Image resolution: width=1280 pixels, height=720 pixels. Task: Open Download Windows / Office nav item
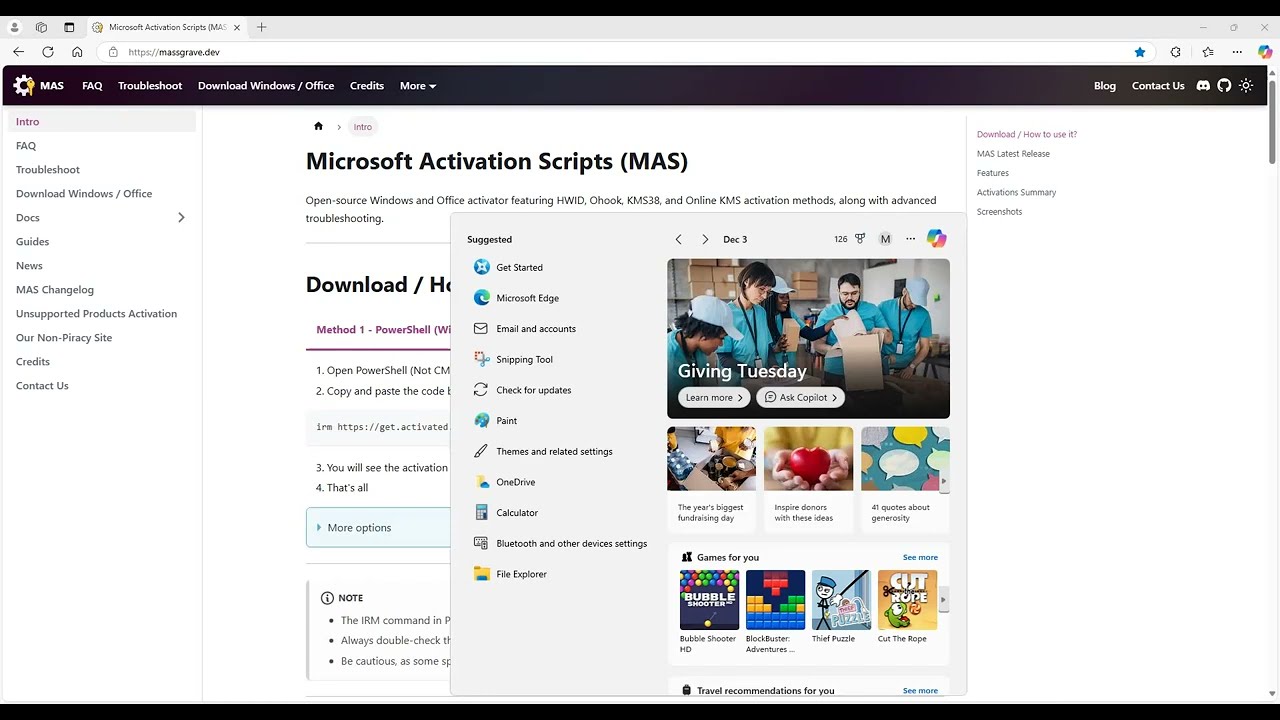click(x=266, y=86)
